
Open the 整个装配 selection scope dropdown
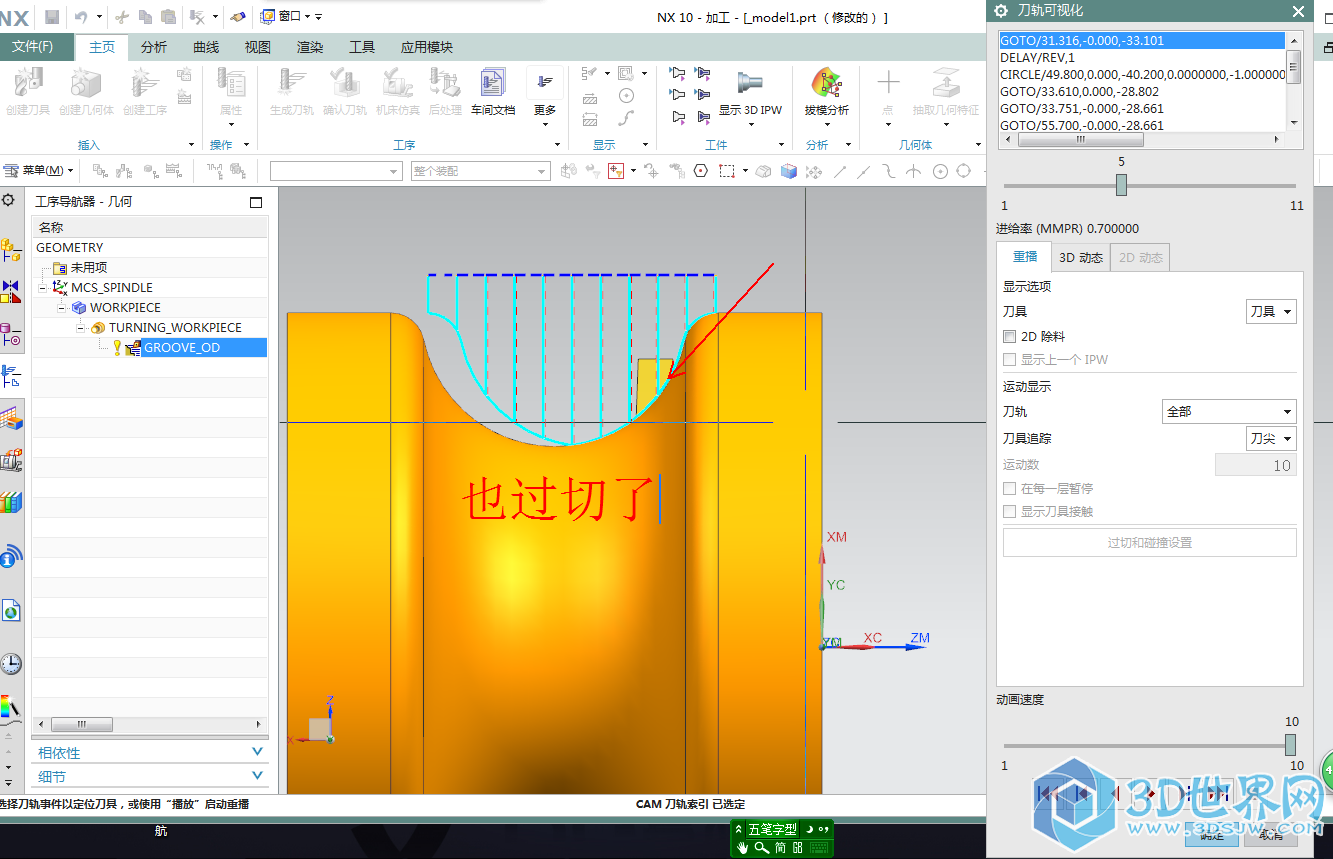[480, 171]
